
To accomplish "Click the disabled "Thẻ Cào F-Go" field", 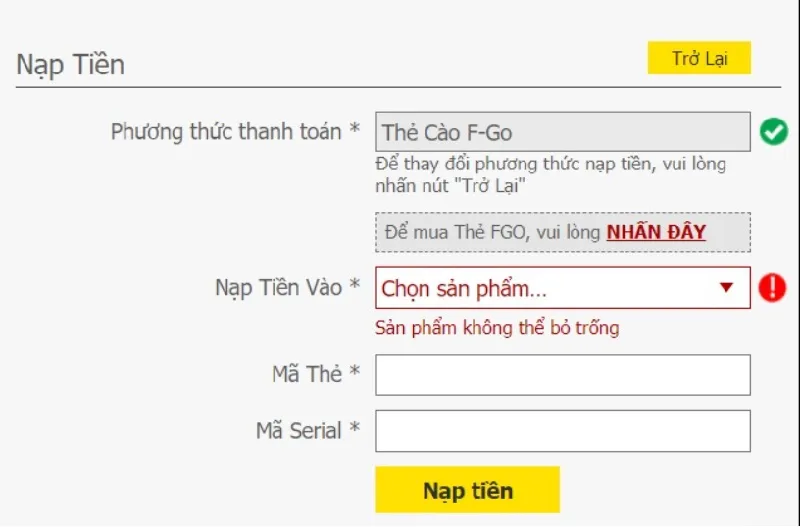I will pos(562,131).
